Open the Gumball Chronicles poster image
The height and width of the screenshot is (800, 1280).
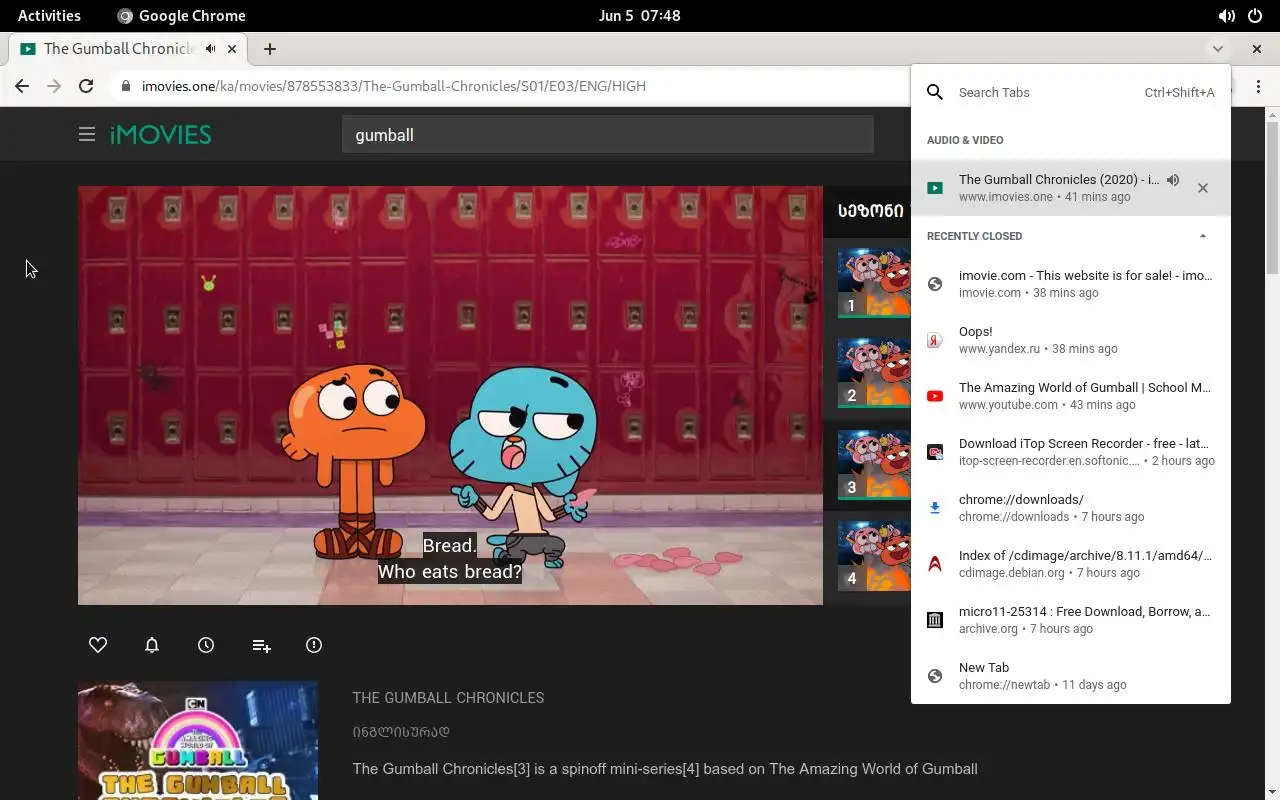point(198,741)
